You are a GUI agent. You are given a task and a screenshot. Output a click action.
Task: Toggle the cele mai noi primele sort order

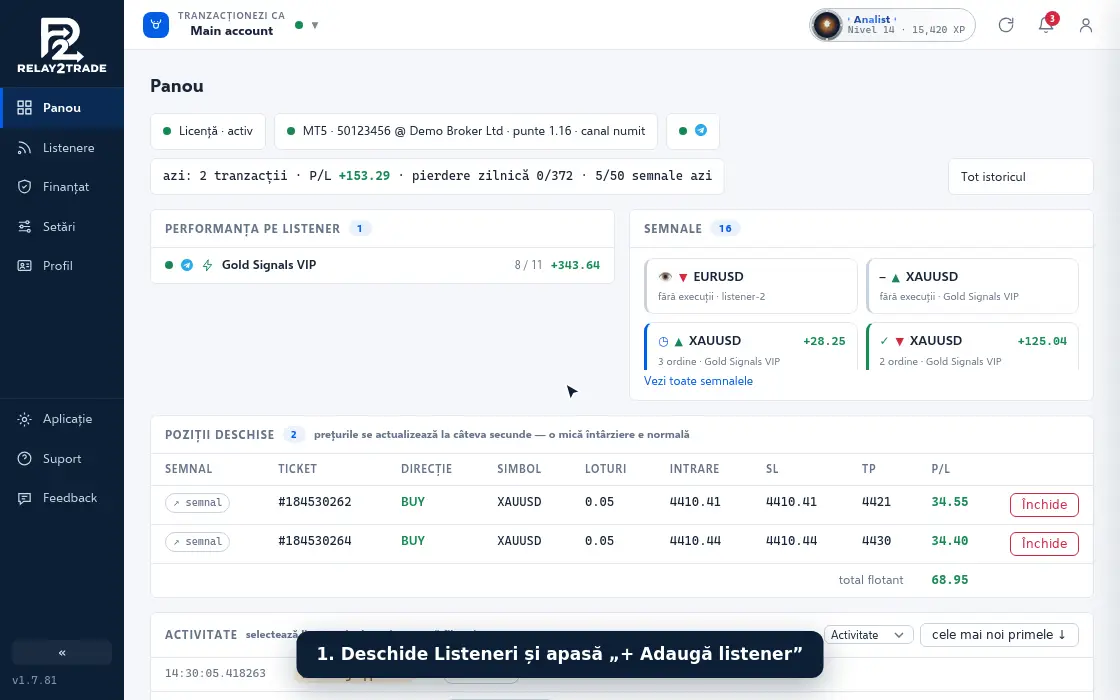(x=999, y=634)
